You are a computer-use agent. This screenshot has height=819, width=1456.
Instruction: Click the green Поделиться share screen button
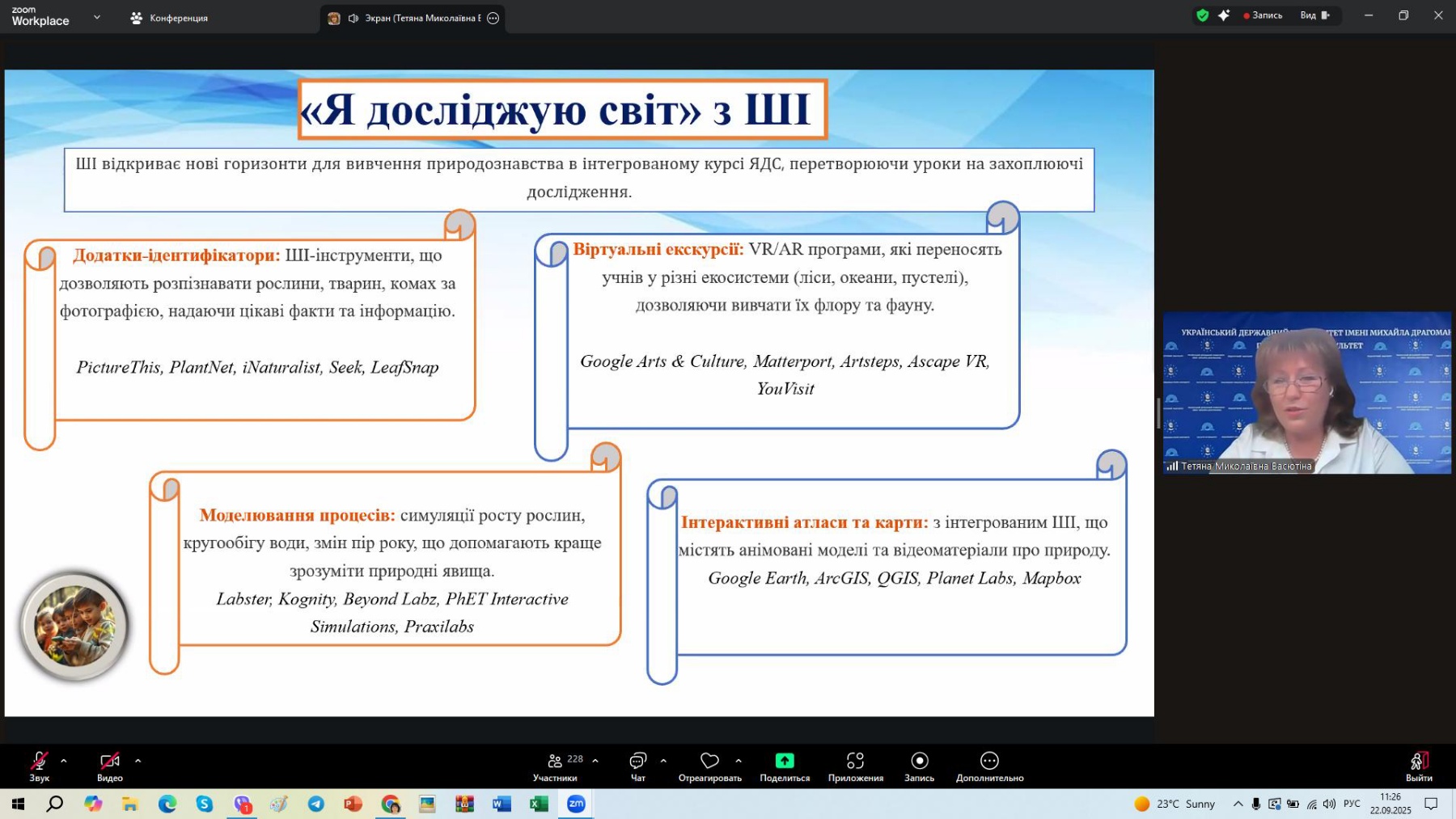tap(785, 766)
